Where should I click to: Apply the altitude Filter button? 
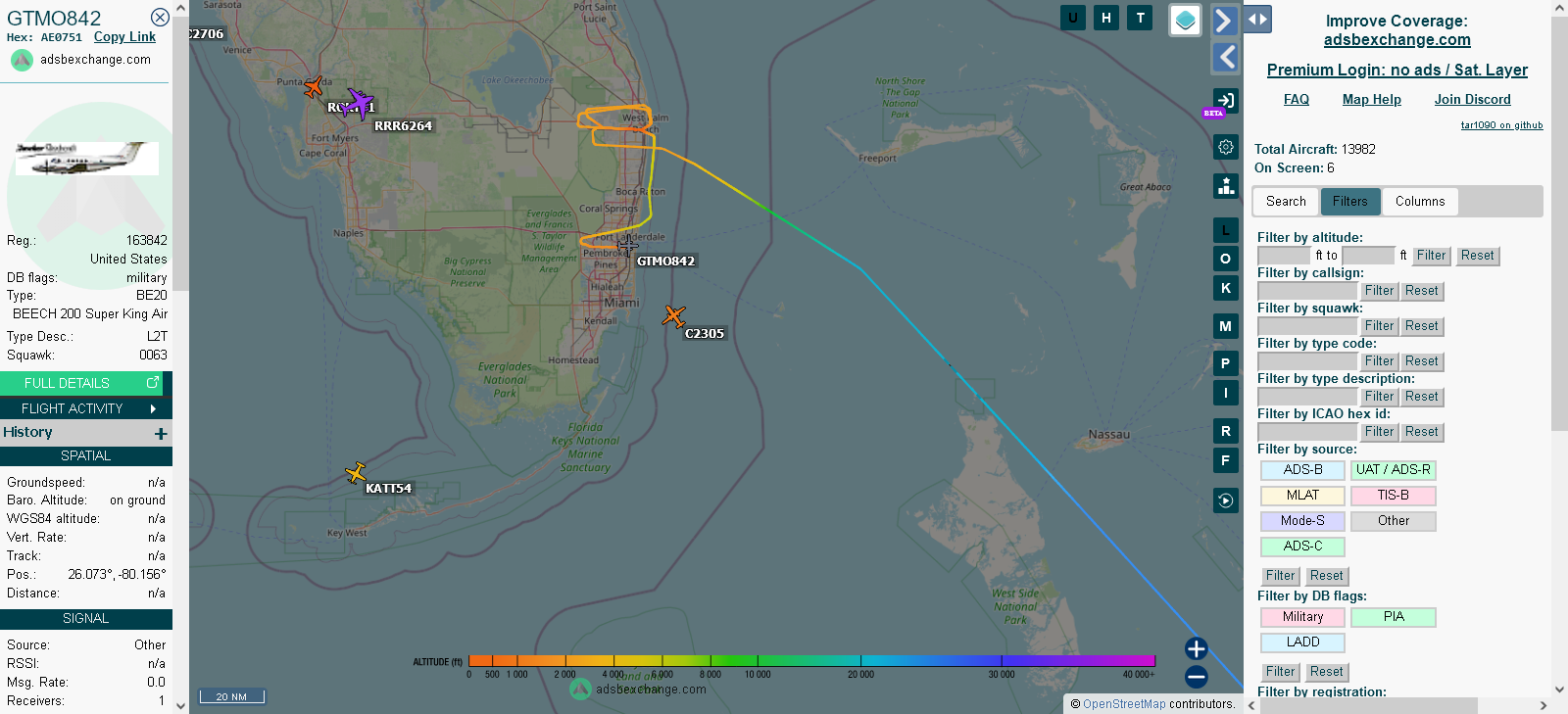(1431, 256)
